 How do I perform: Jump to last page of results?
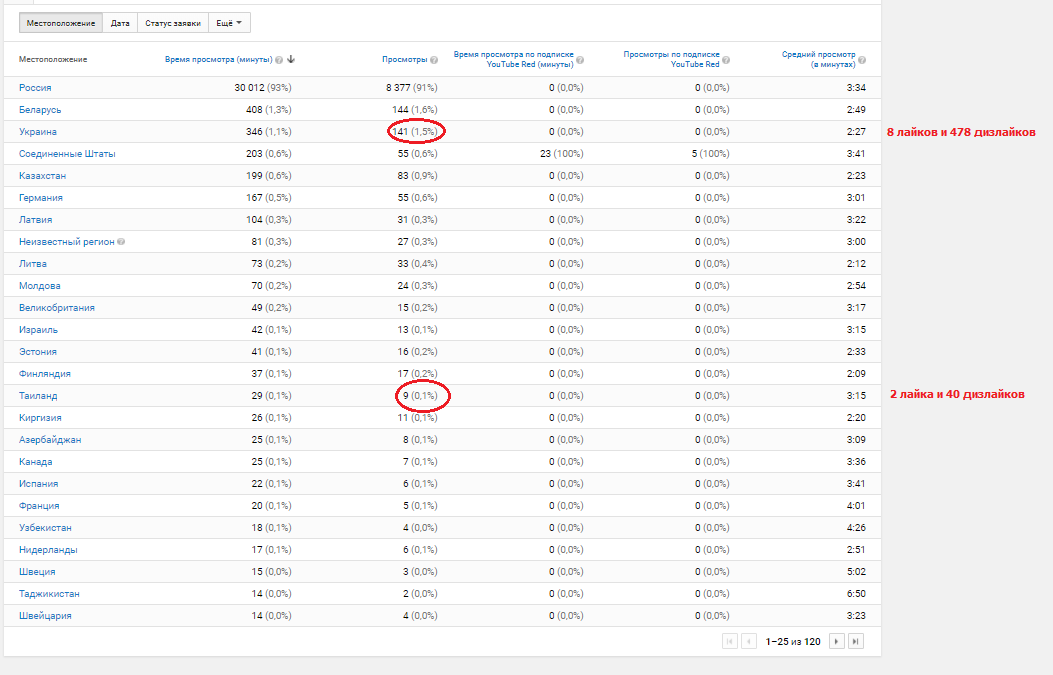pos(855,641)
